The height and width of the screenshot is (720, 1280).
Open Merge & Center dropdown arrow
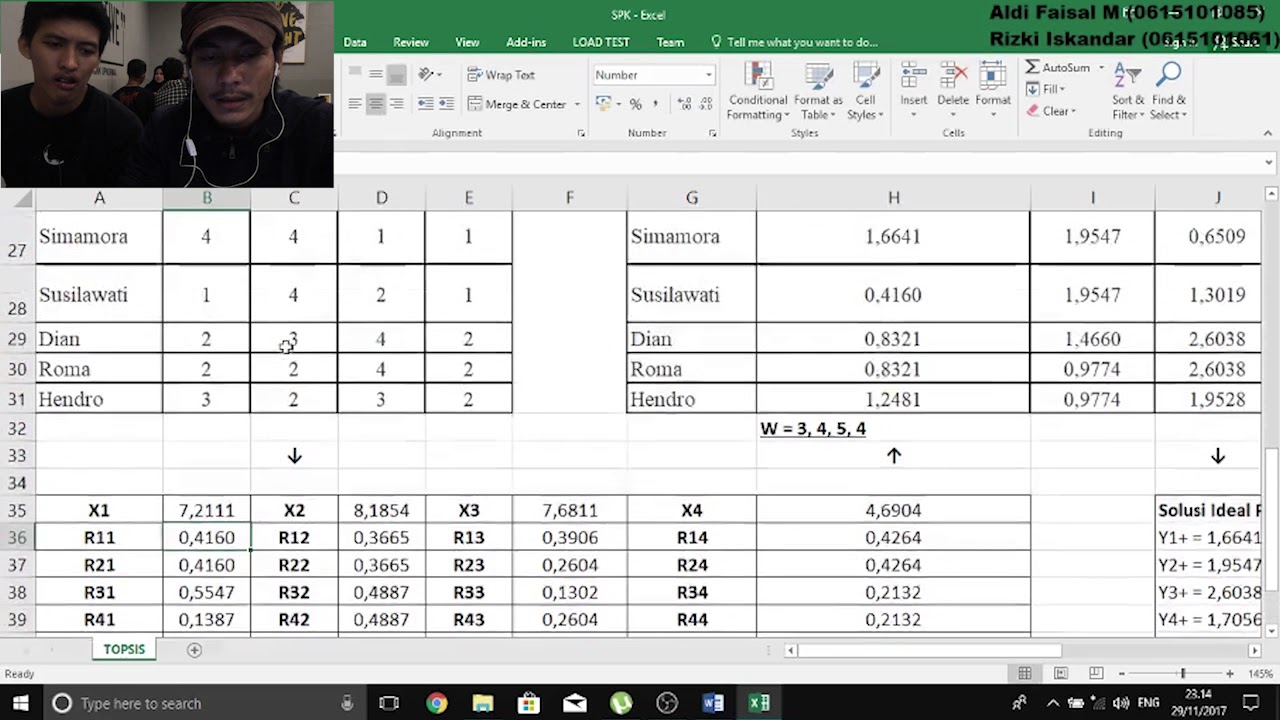click(577, 104)
